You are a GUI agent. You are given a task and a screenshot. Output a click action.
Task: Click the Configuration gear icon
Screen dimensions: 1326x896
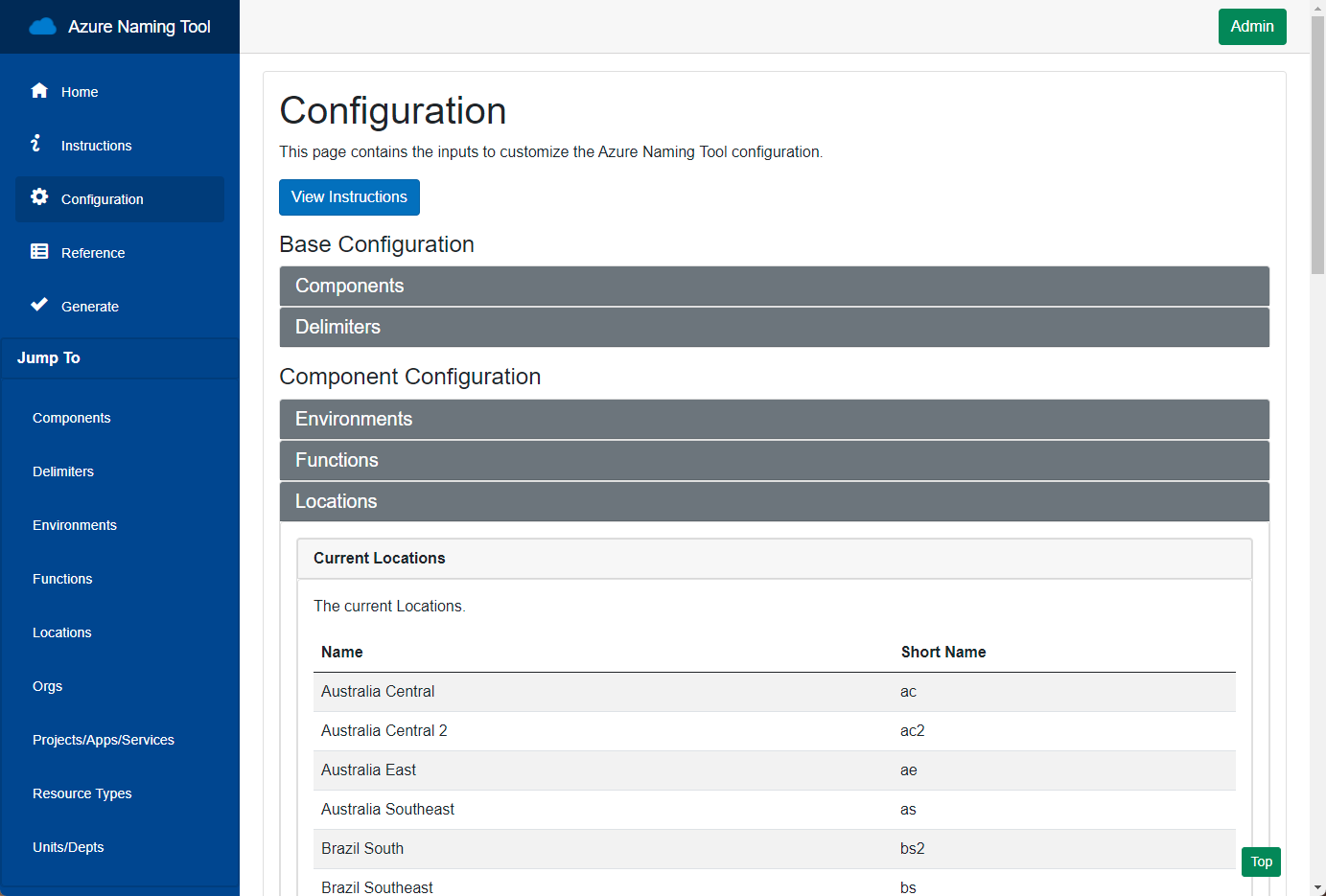pyautogui.click(x=39, y=197)
